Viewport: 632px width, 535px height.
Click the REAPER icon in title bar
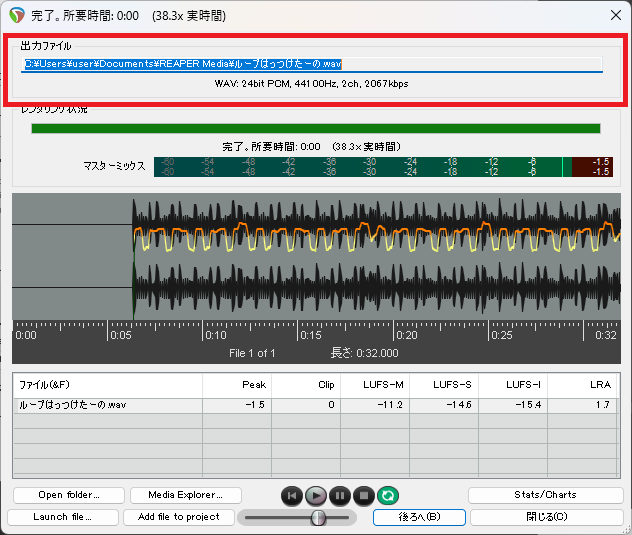tap(16, 15)
